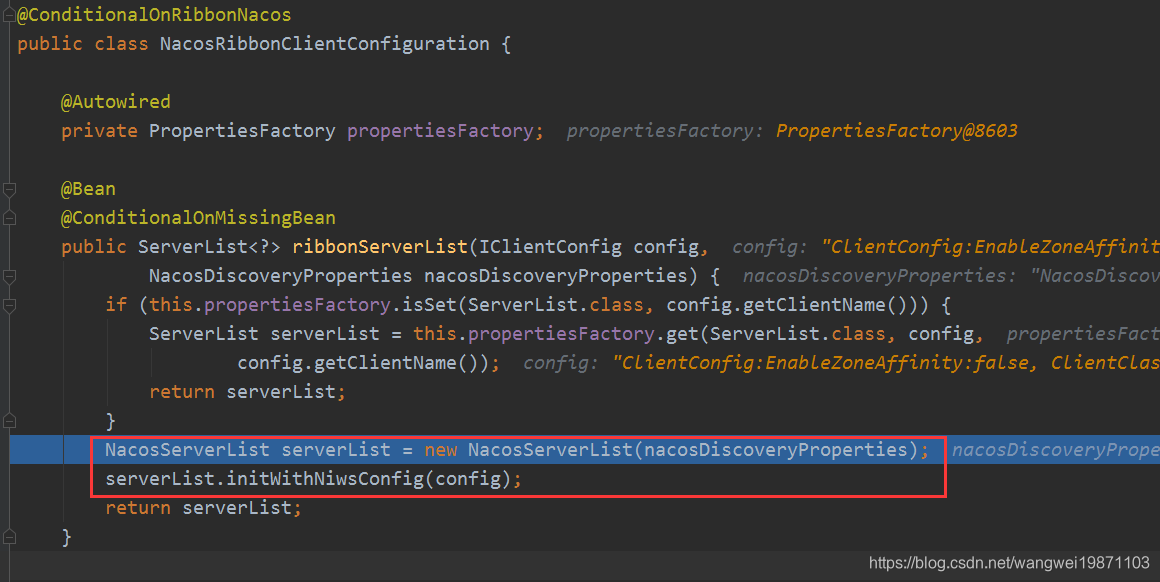Toggle fold marker beside the @Bean annotation

pos(9,189)
